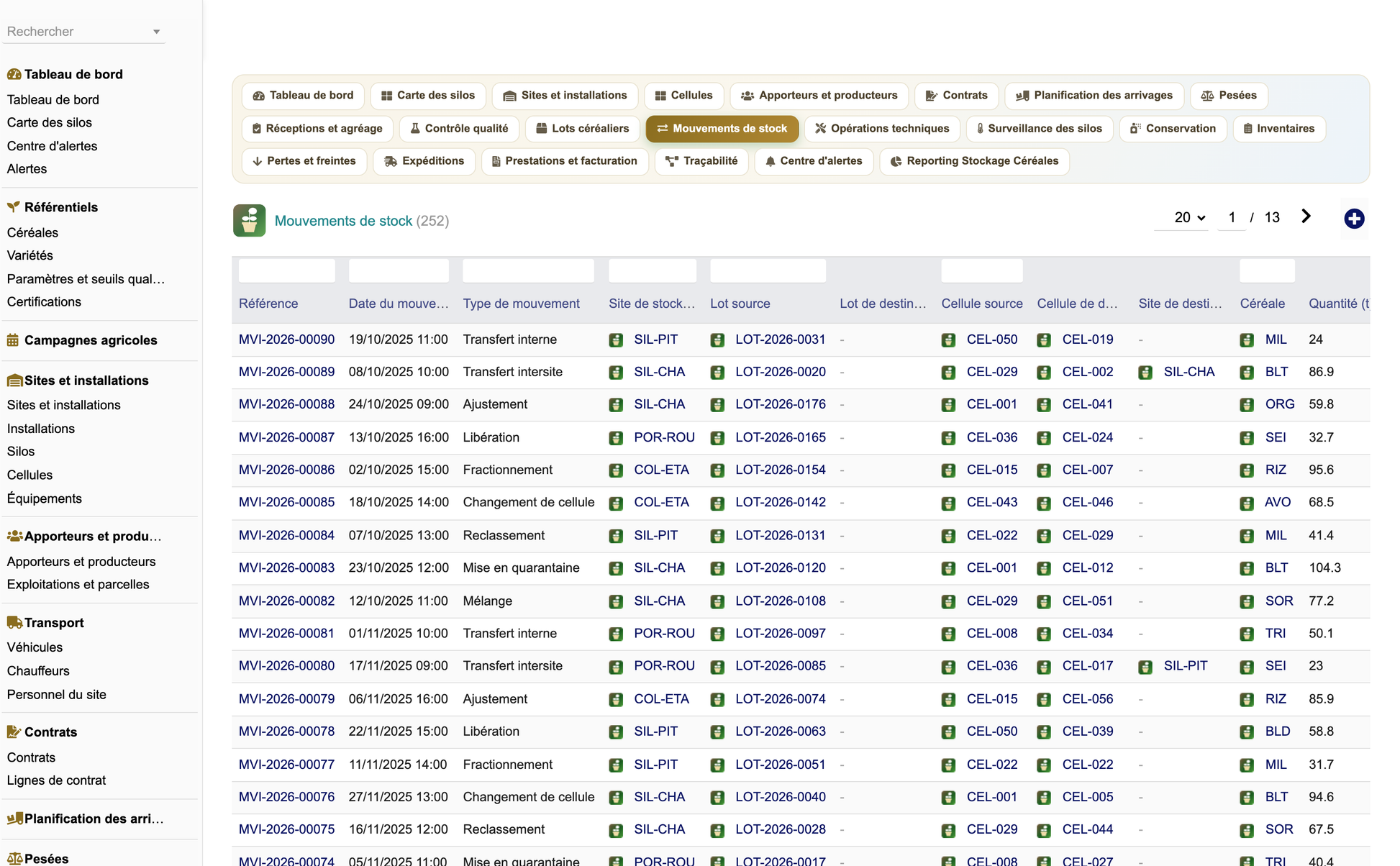Click the Transport truck icon in sidebar

point(14,623)
